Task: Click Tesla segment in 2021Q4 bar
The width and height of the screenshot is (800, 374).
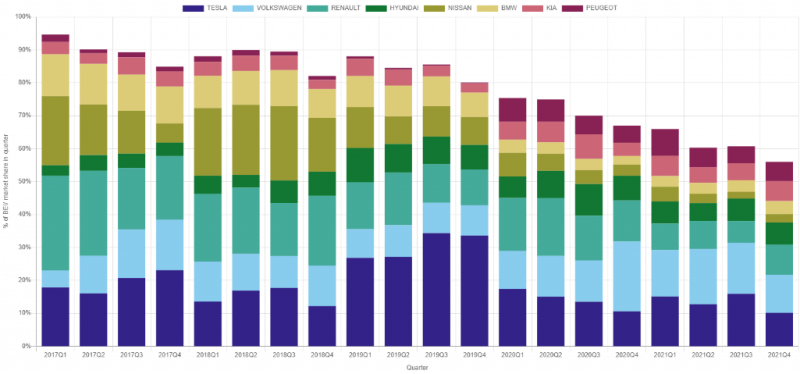Action: [780, 329]
